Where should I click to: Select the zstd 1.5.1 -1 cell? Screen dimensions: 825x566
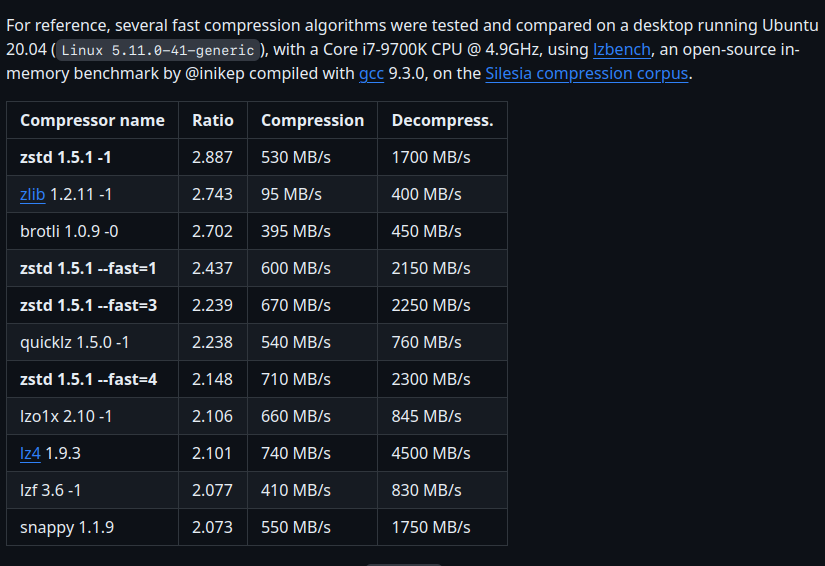(x=66, y=157)
